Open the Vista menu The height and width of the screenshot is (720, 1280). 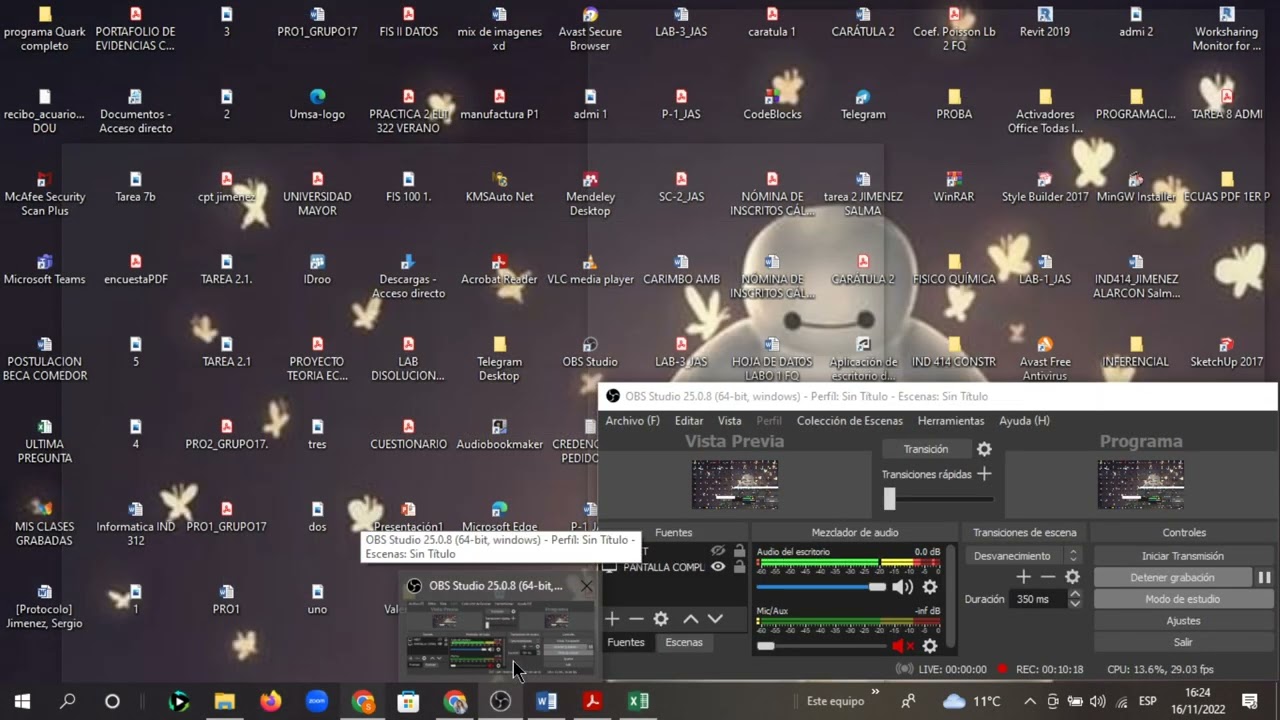click(730, 421)
